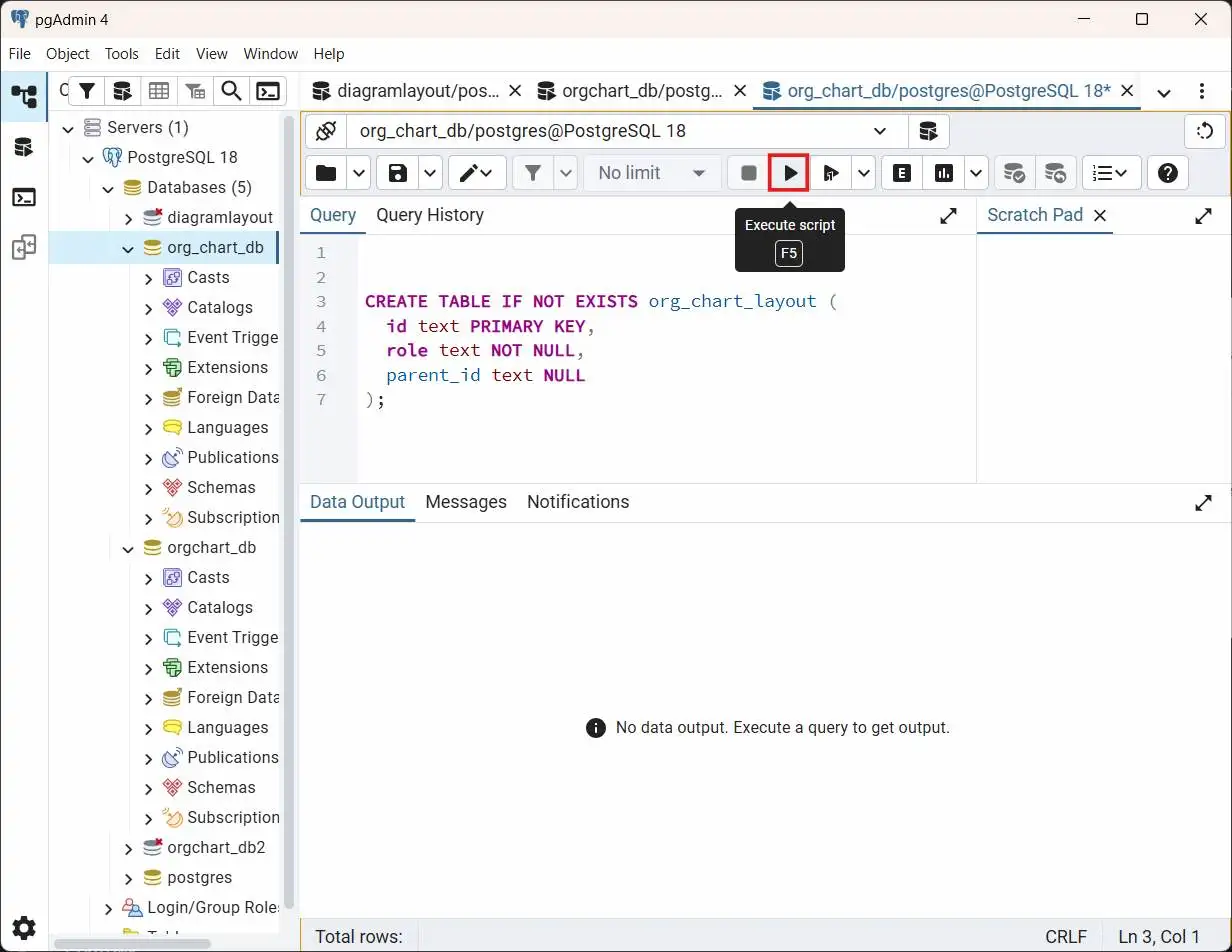Run the query with Execute script button

pyautogui.click(x=789, y=173)
